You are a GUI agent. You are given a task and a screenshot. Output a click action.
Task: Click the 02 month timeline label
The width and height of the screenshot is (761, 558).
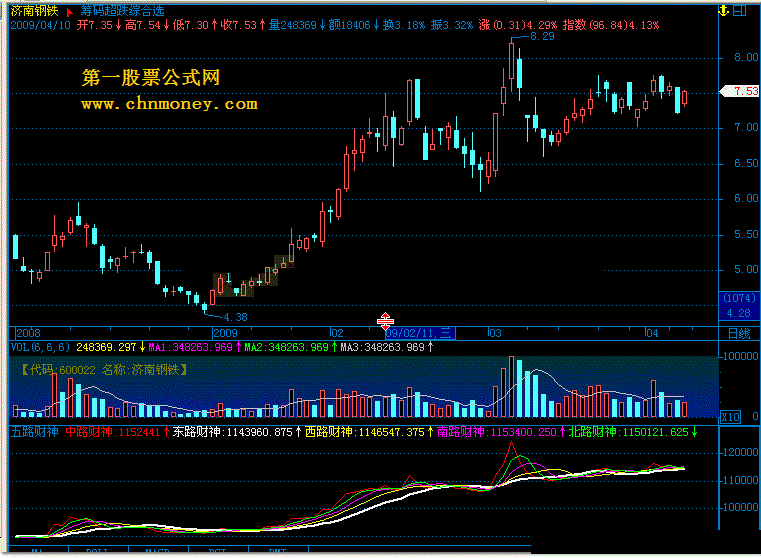pyautogui.click(x=337, y=333)
